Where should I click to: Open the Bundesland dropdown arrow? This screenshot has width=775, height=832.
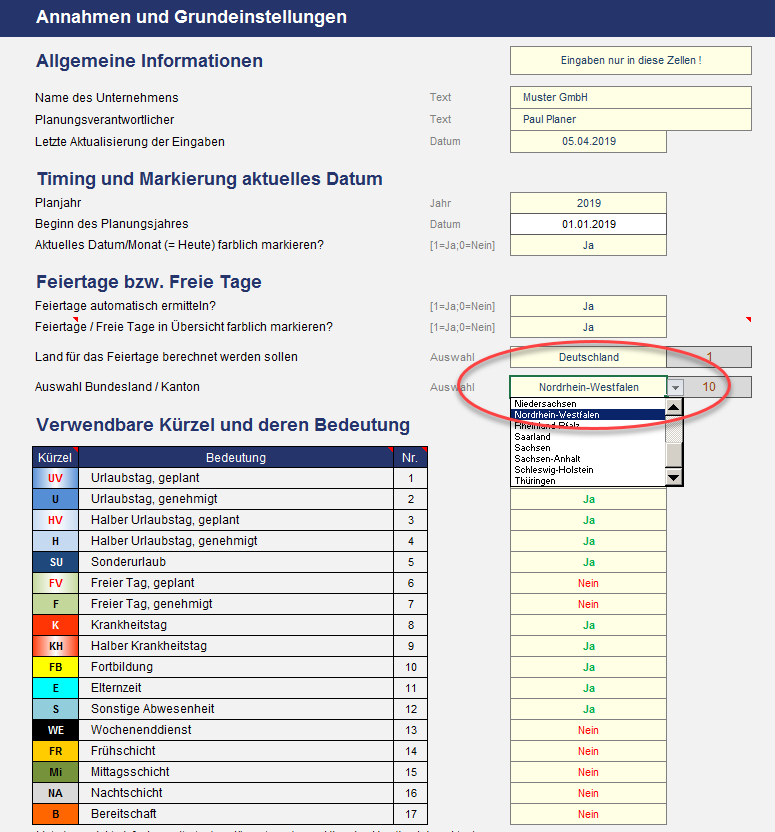coord(676,387)
